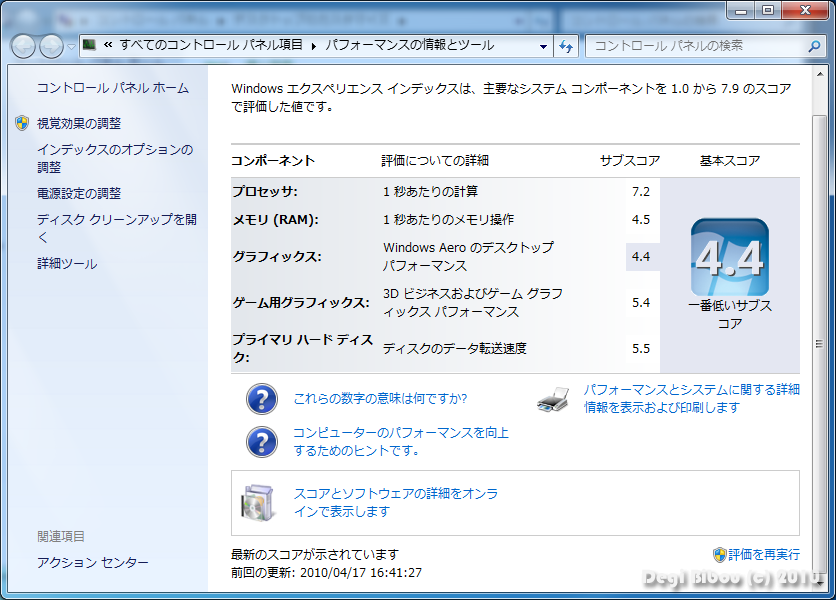Image resolution: width=836 pixels, height=600 pixels.
Task: Open the recent pages dropdown beside Forward
Action: tap(71, 47)
